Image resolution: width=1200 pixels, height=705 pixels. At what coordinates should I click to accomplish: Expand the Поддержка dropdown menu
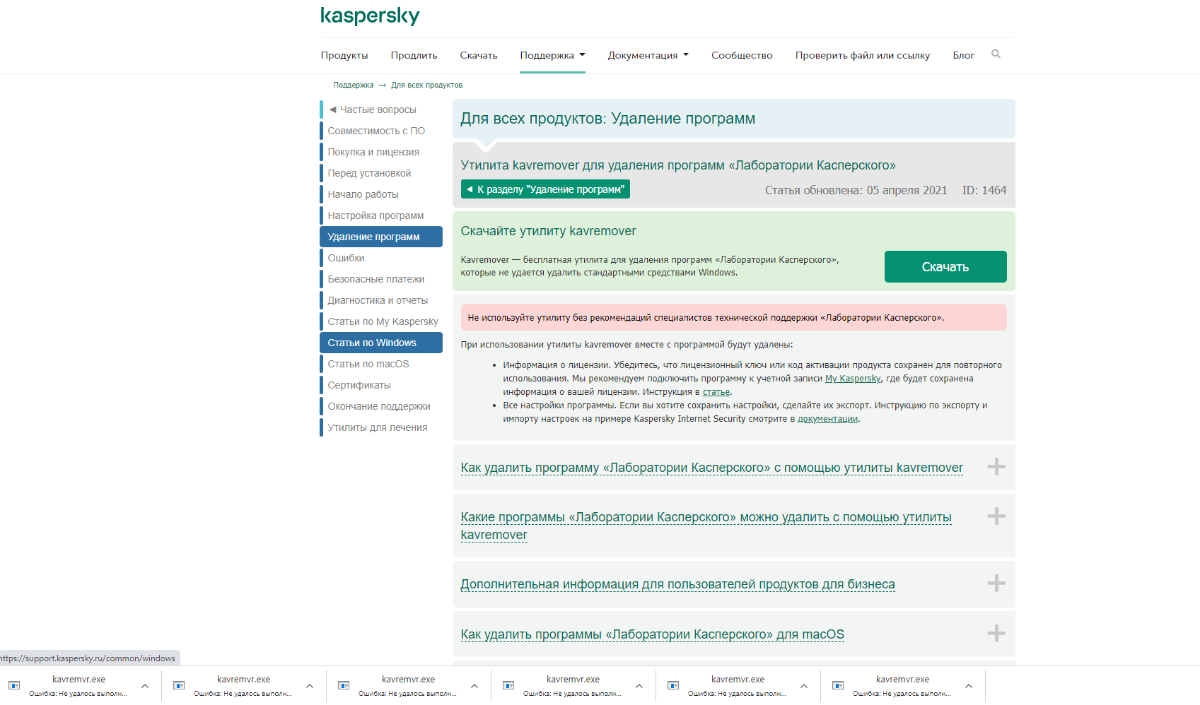click(553, 55)
